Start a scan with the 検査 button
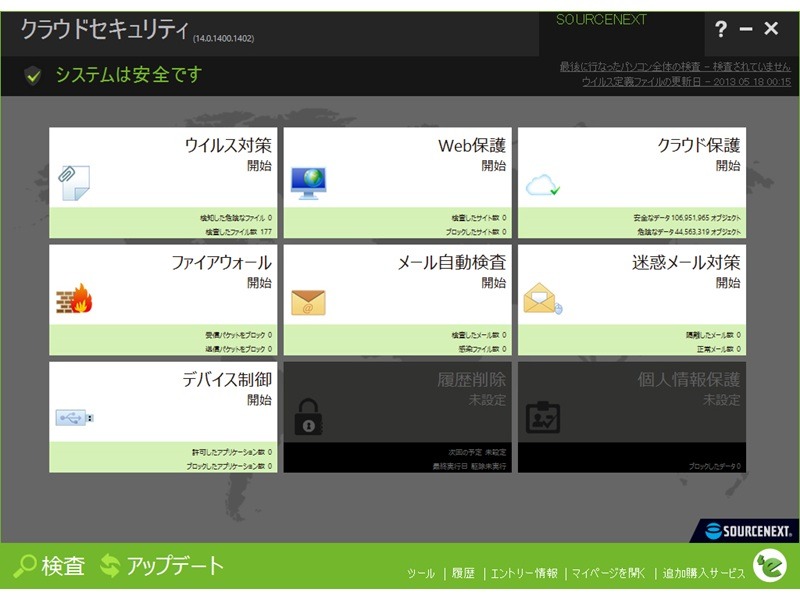The image size is (800, 600). tap(49, 566)
